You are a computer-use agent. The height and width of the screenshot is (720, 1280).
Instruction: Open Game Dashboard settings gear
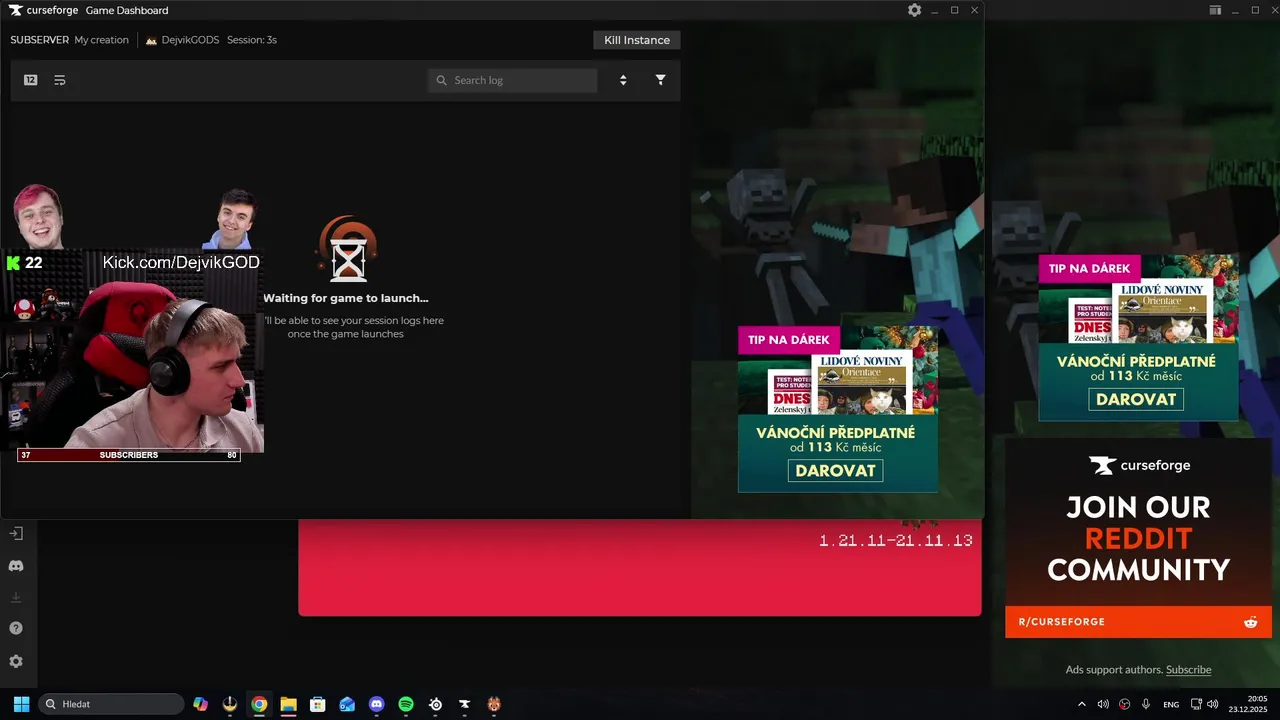[914, 10]
